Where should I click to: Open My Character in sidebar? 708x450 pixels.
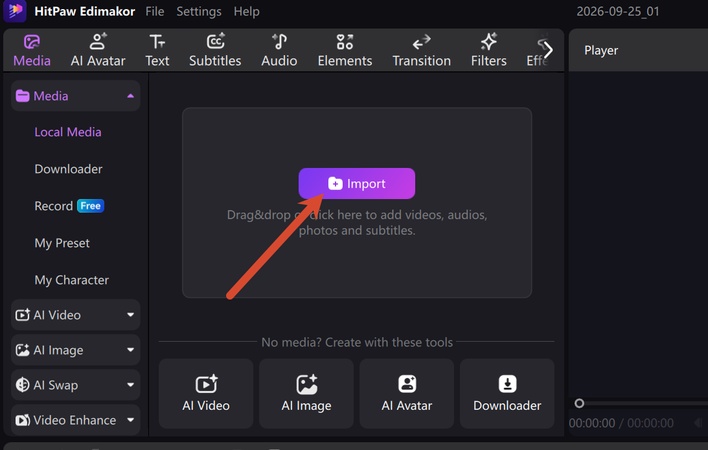71,280
